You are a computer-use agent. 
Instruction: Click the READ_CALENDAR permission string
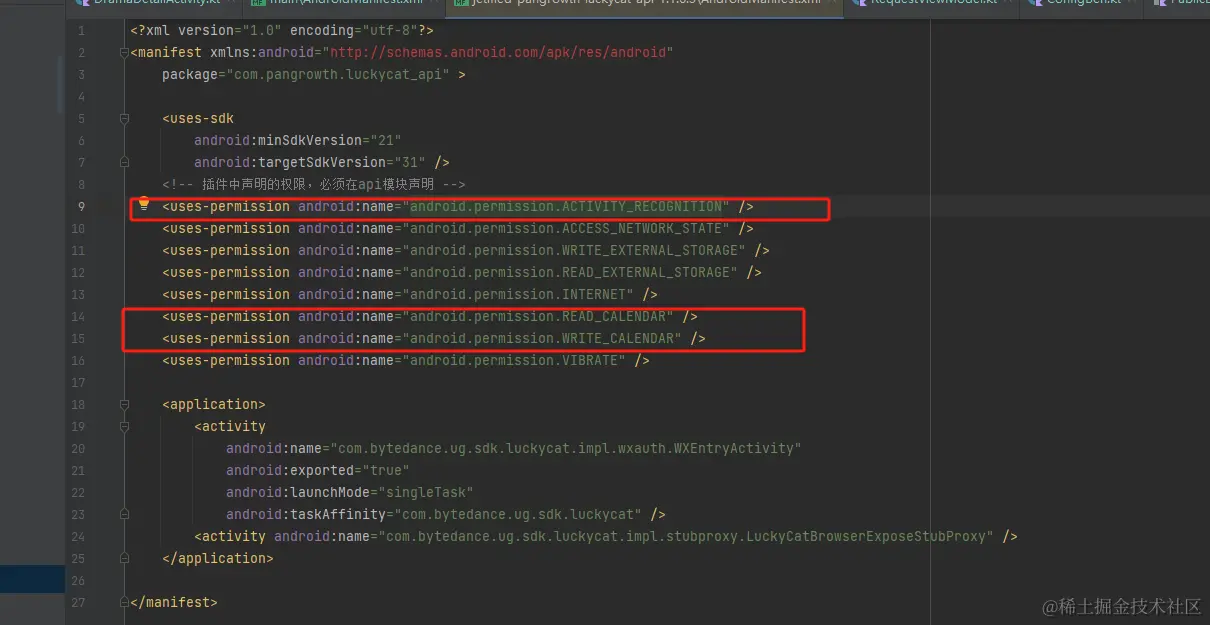click(x=538, y=316)
